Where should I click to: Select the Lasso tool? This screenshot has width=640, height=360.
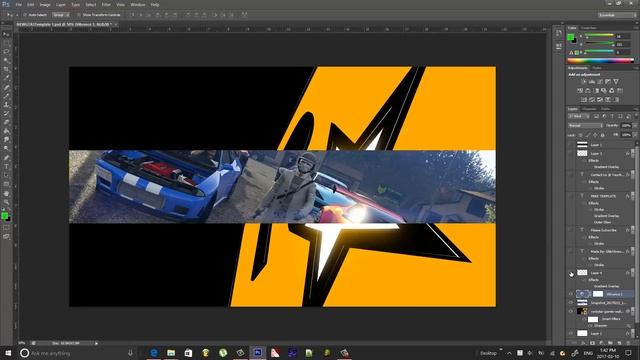coord(6,51)
